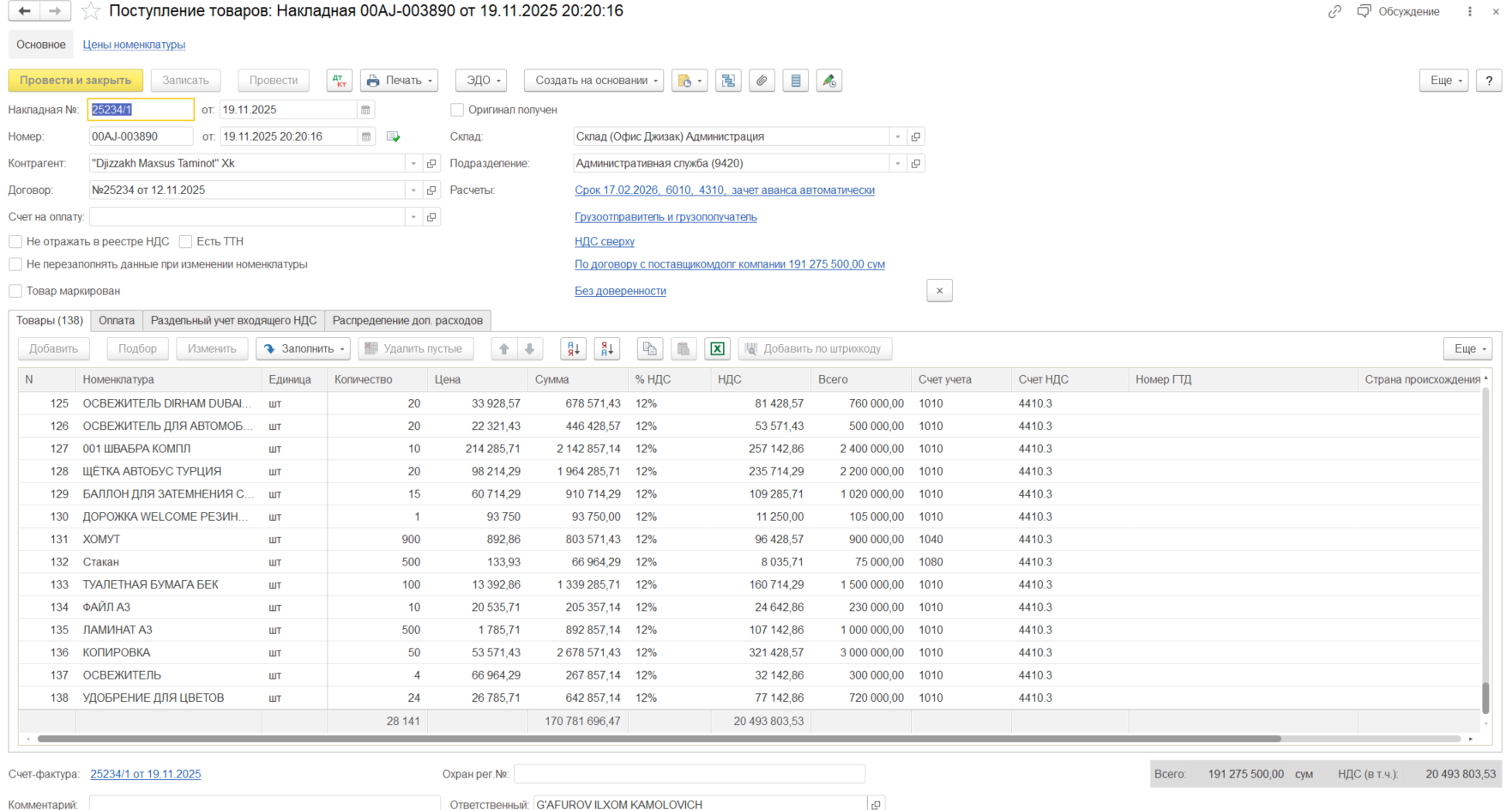Check the Товар маркирован option
The image size is (1512, 810).
point(15,291)
